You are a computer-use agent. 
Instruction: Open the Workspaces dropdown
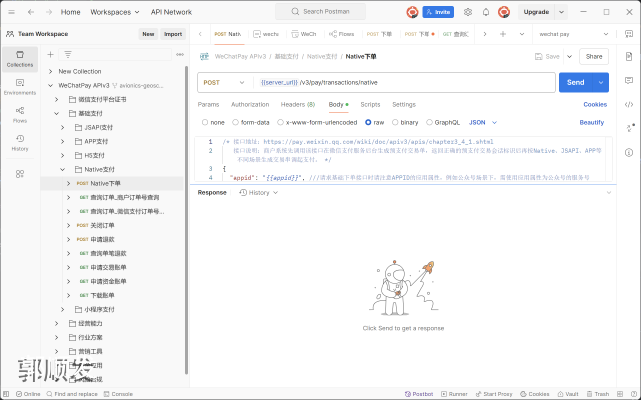(115, 12)
